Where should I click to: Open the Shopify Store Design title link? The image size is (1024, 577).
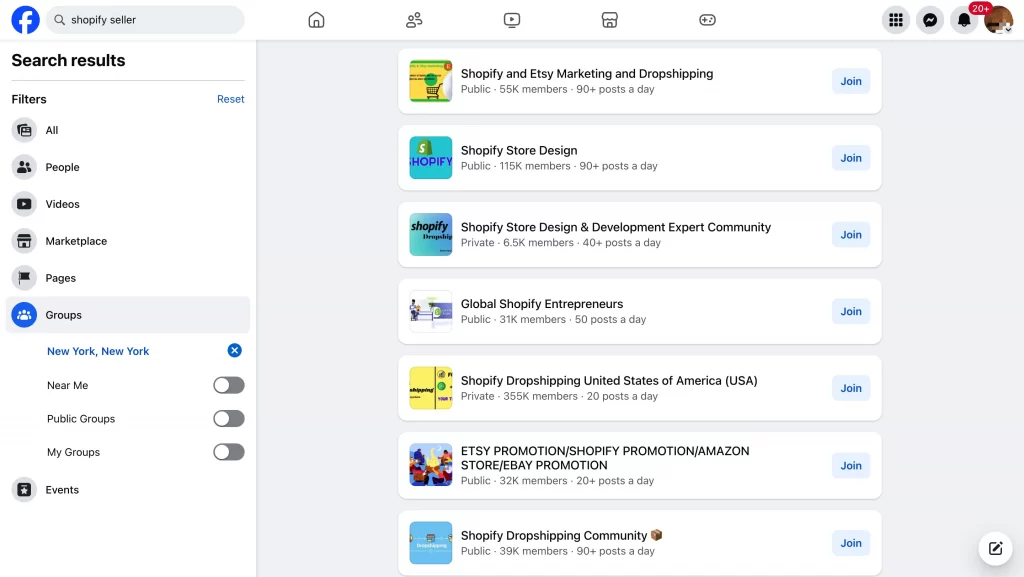pyautogui.click(x=519, y=150)
